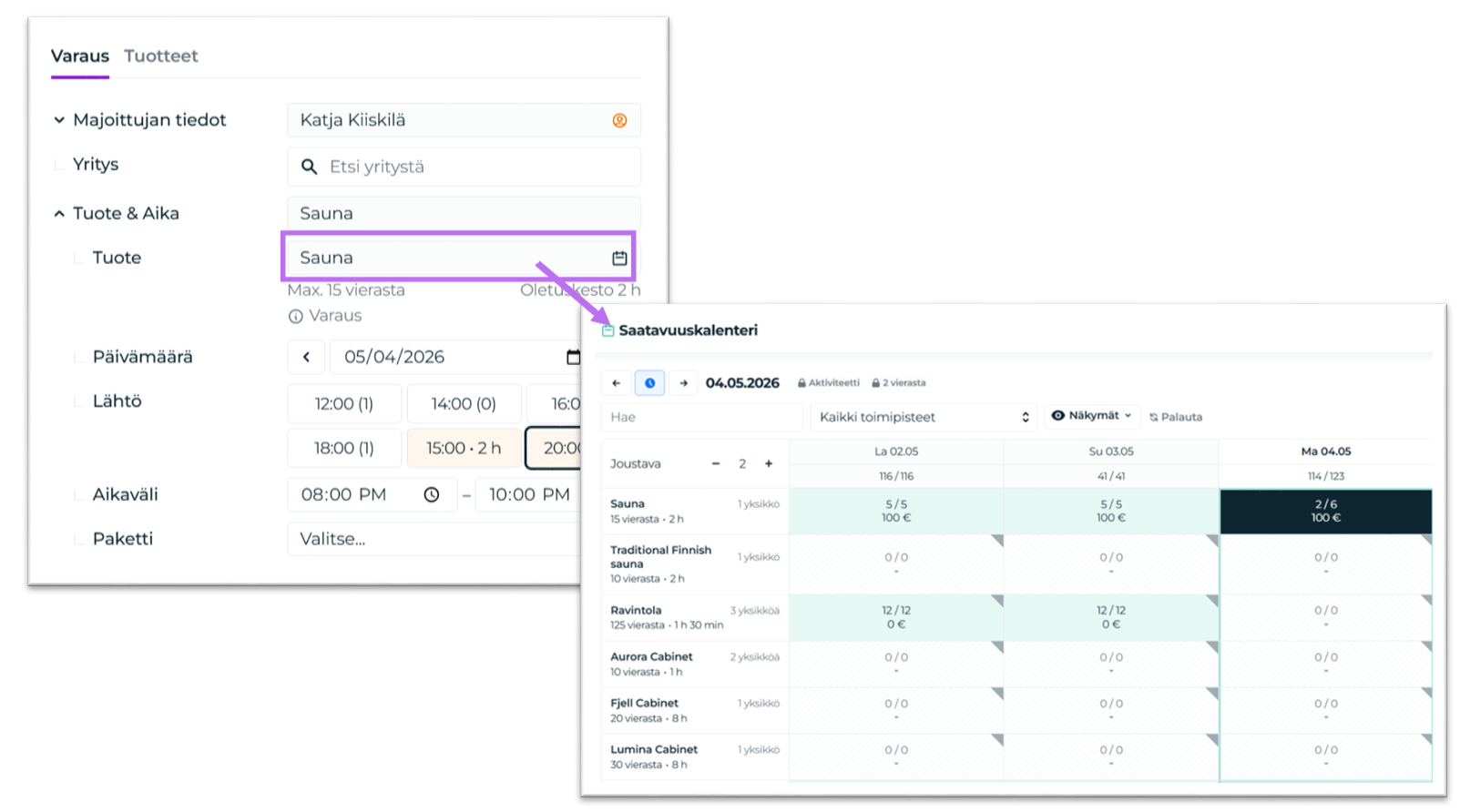Image resolution: width=1460 pixels, height=812 pixels.
Task: Click the guest profile icon beside Katja Kiiskilä
Action: click(619, 120)
